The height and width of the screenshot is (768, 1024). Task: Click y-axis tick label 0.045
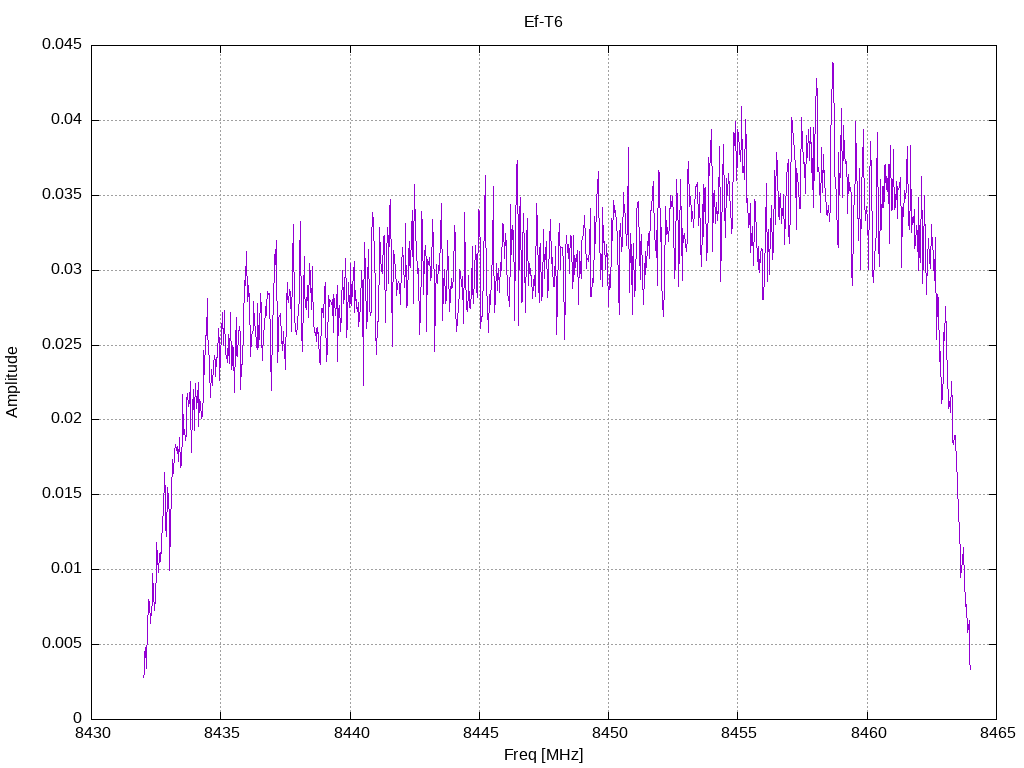point(62,44)
